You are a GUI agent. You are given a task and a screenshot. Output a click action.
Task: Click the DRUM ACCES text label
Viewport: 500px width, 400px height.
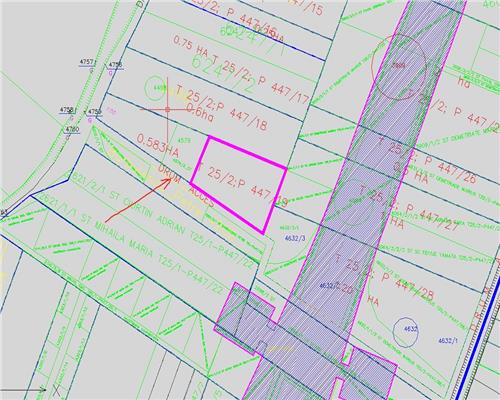click(x=186, y=186)
